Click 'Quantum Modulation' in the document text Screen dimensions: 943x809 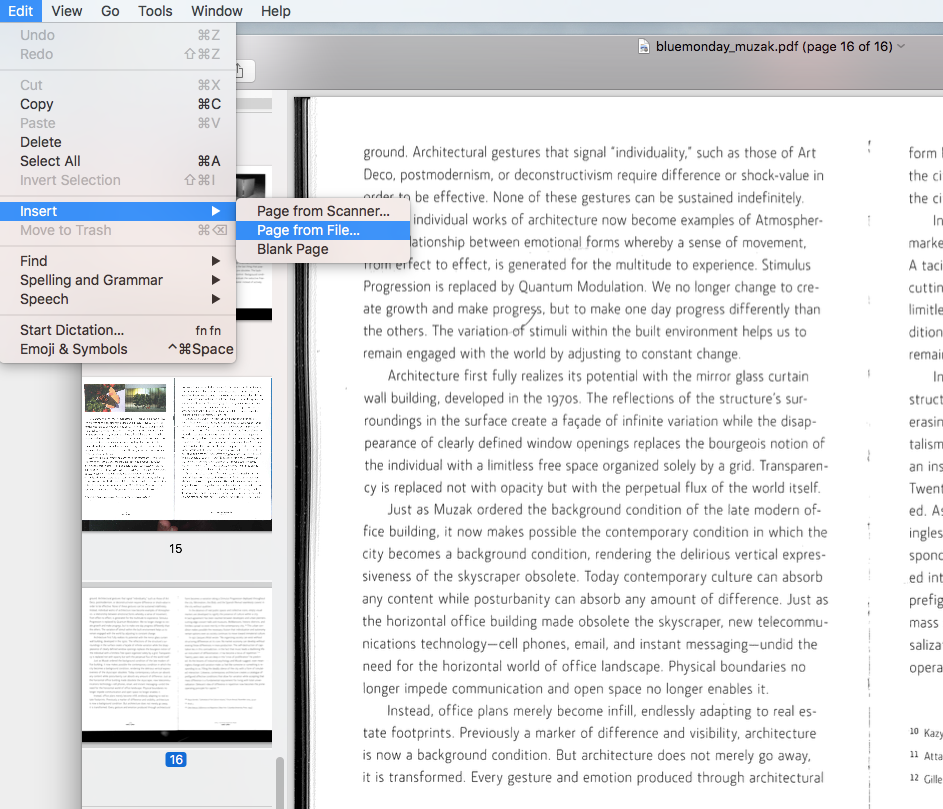[x=583, y=287]
